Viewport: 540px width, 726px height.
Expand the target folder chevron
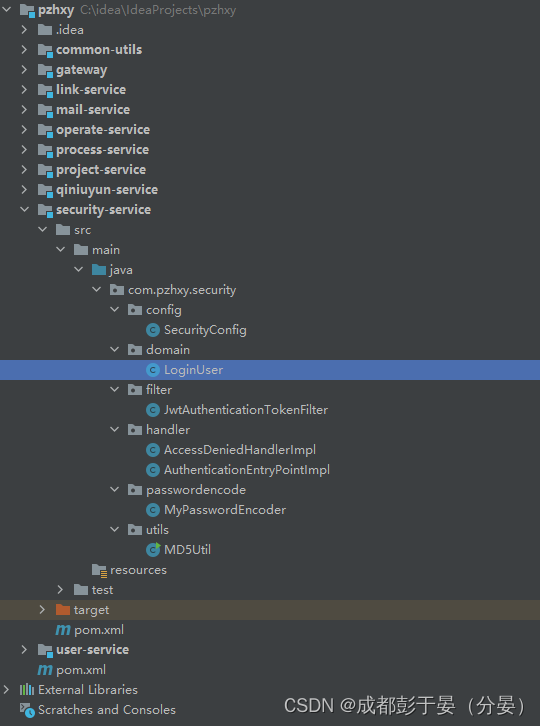42,609
